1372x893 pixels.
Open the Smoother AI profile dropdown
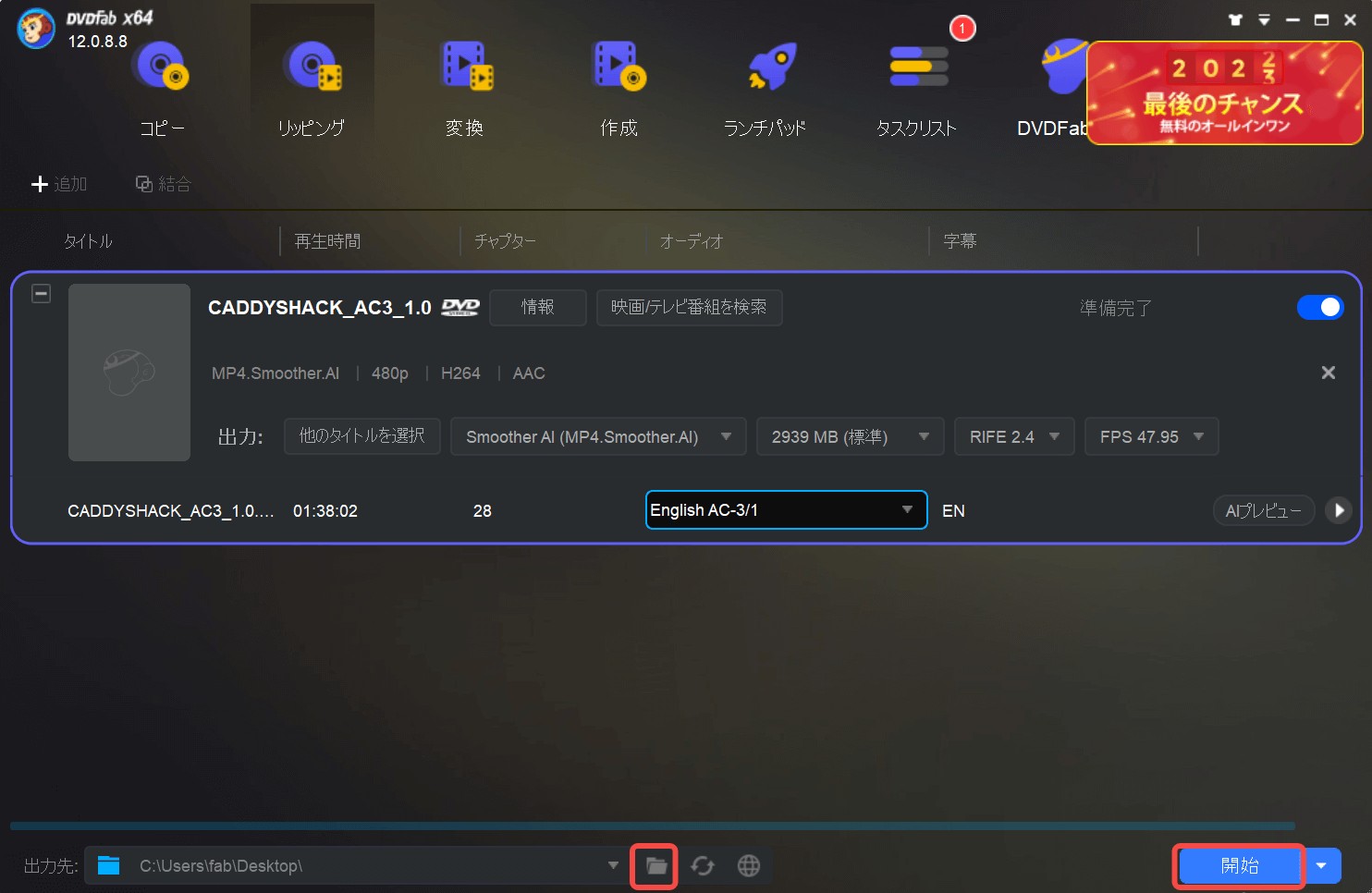(x=598, y=436)
